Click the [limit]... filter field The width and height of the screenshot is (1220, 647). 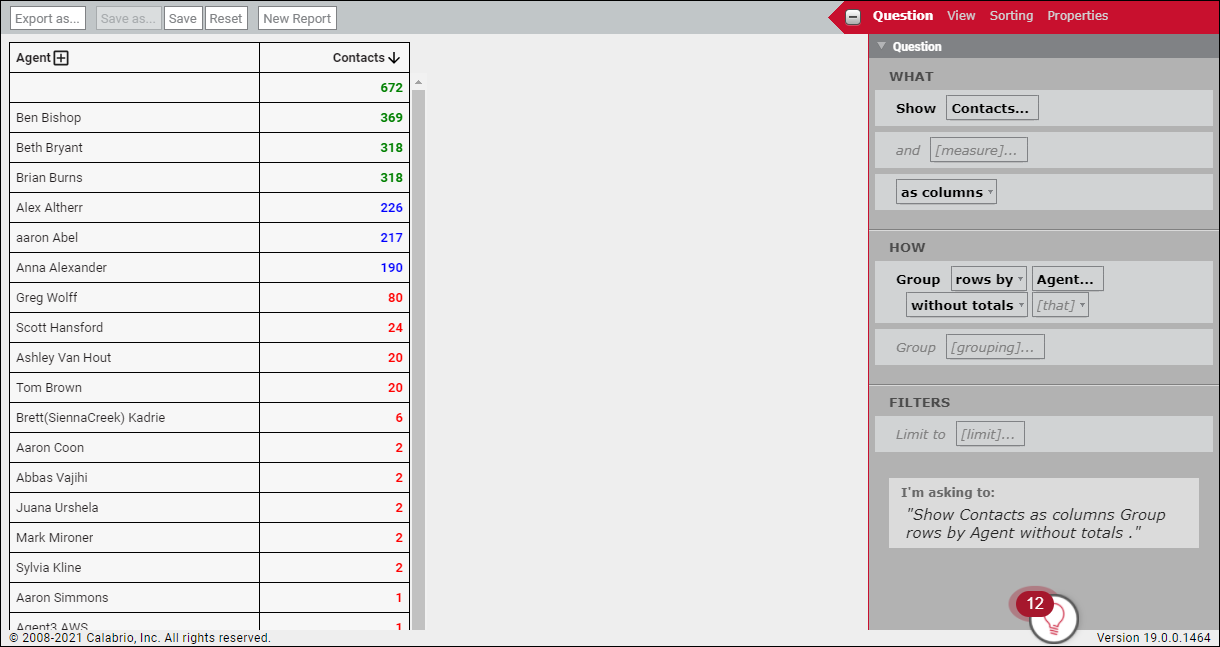(989, 434)
